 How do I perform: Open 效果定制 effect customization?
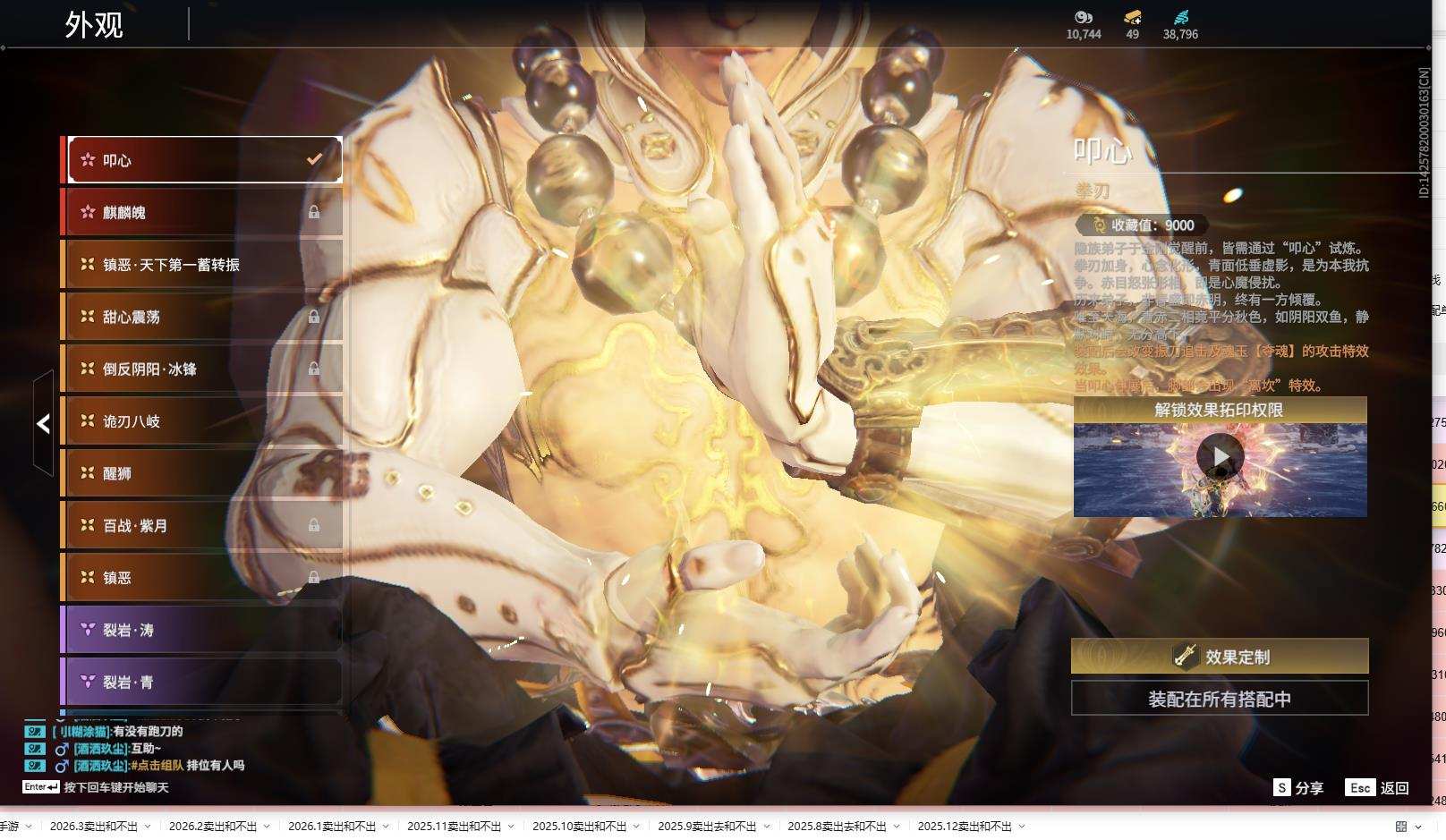pyautogui.click(x=1220, y=656)
